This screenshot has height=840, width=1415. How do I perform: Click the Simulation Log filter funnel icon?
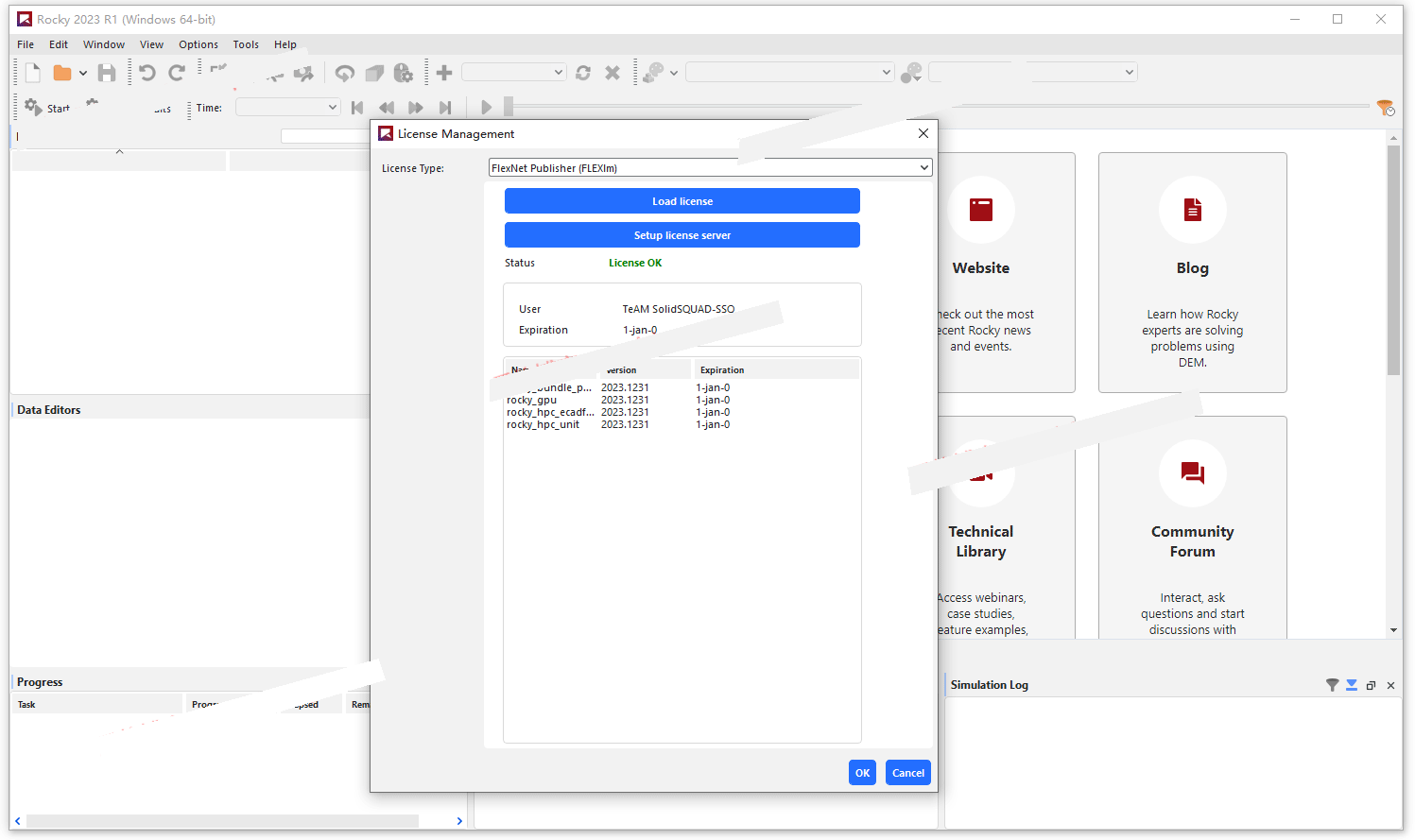pyautogui.click(x=1332, y=685)
